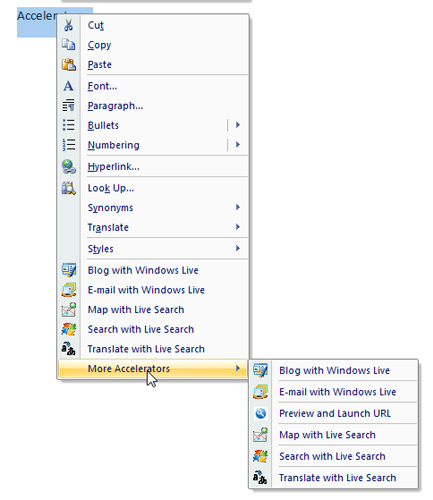The height and width of the screenshot is (500, 433).
Task: Open the Font... dialog entry
Action: click(153, 86)
